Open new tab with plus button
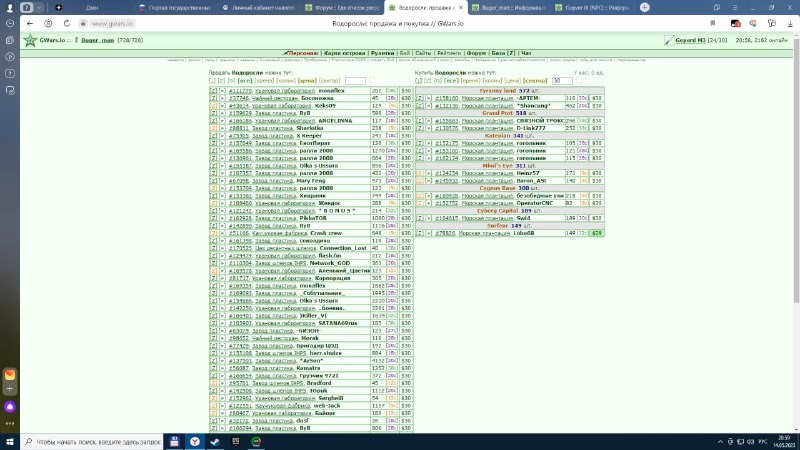The image size is (800, 450). click(644, 8)
